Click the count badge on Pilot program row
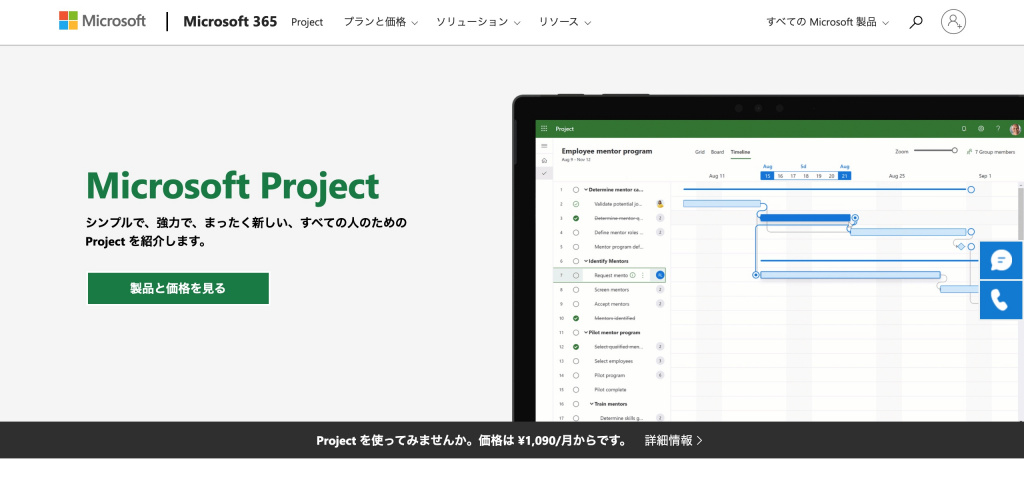1024x480 pixels. click(660, 375)
